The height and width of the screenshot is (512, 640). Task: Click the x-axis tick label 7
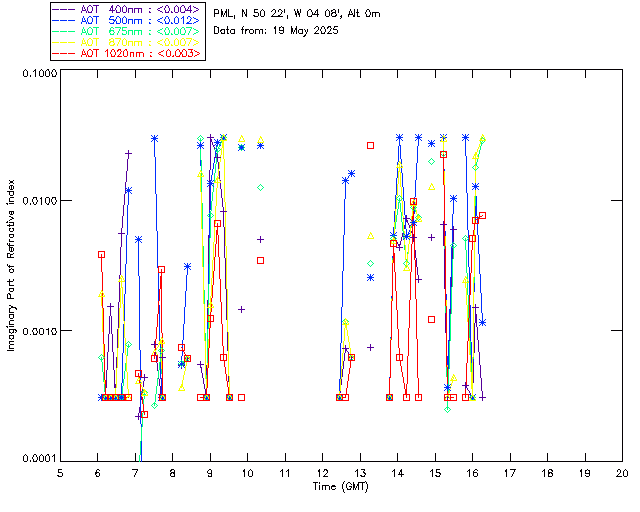[135, 473]
